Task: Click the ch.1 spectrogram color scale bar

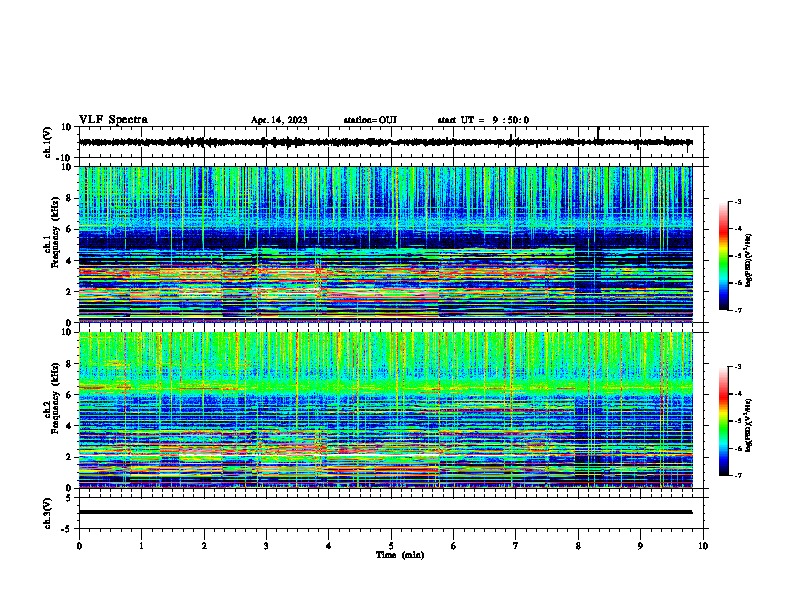Action: 724,256
